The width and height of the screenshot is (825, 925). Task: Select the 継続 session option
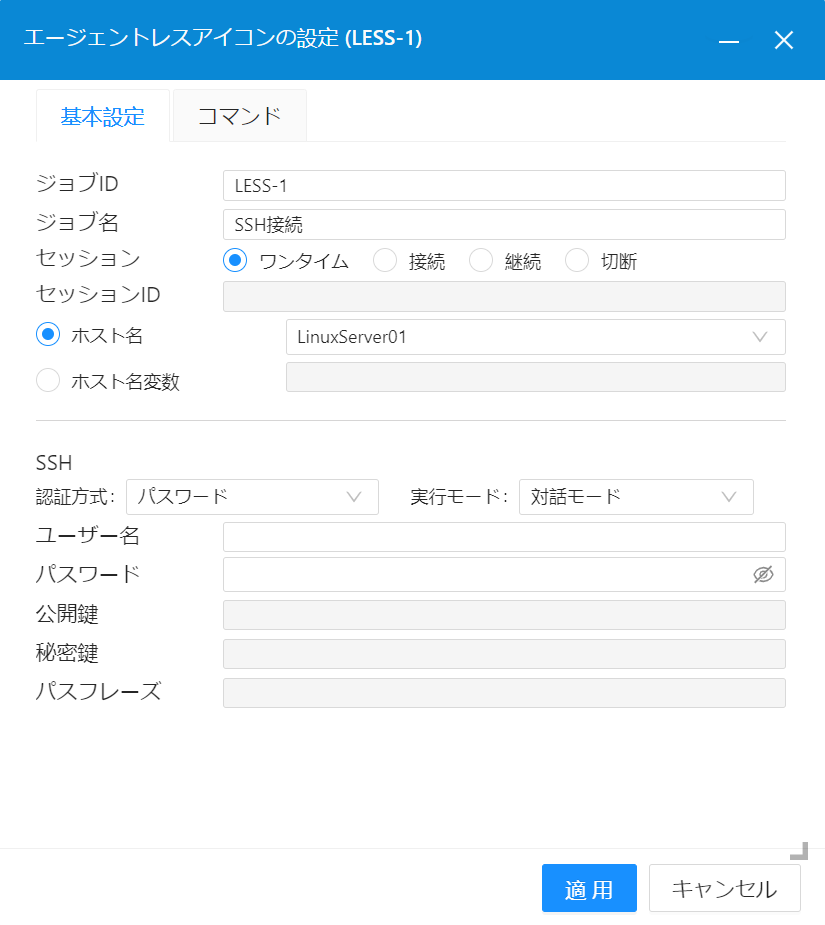[481, 259]
